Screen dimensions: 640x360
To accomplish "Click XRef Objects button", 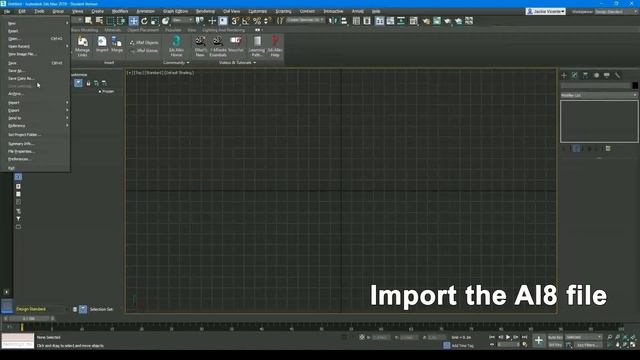I will (144, 42).
